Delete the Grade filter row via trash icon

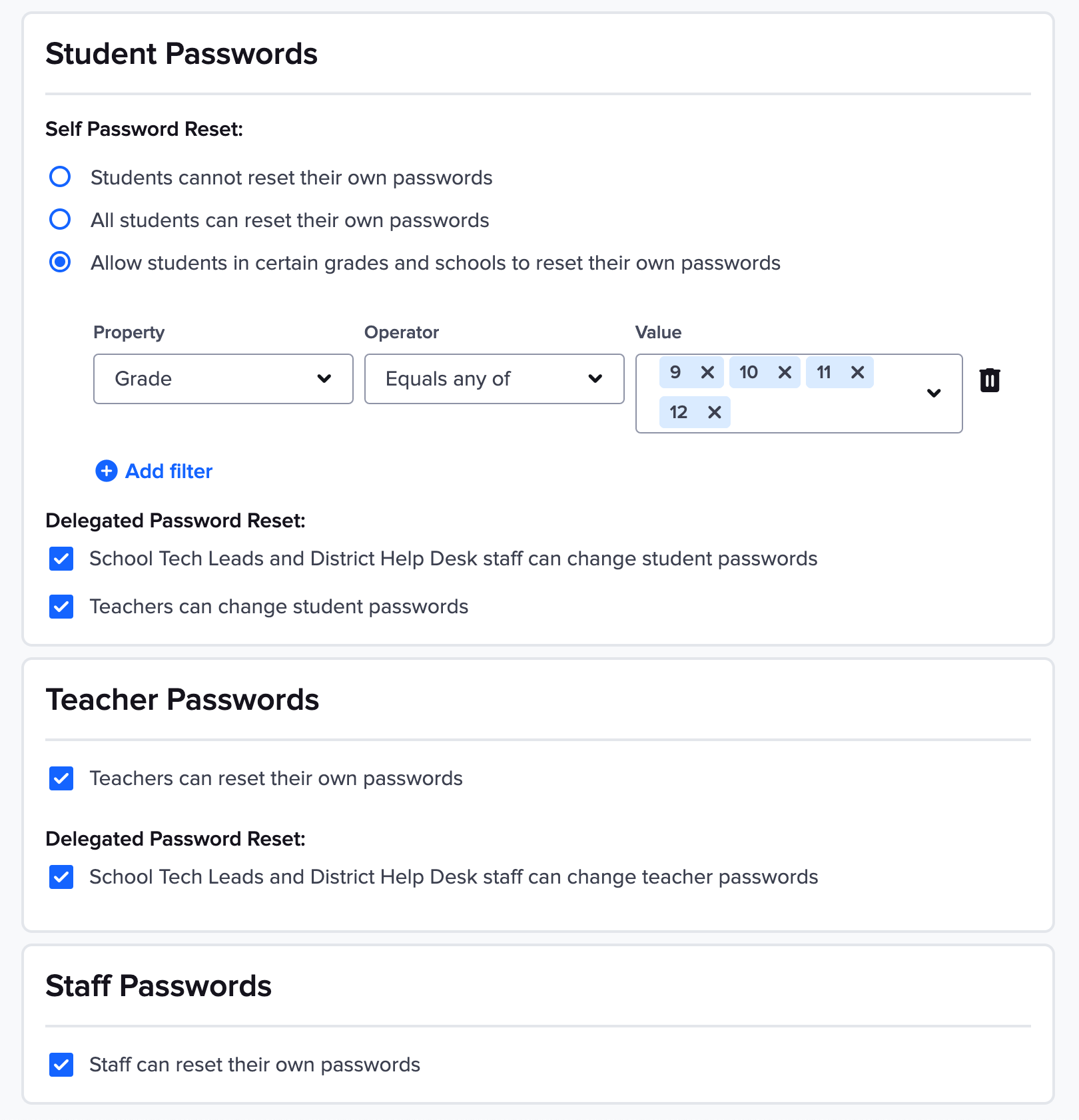click(990, 380)
